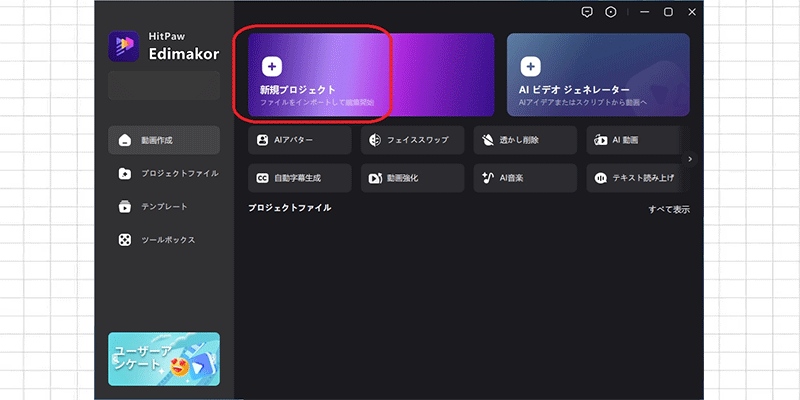The height and width of the screenshot is (400, 800).
Task: Maximize the Edimakor window
Action: (x=668, y=12)
